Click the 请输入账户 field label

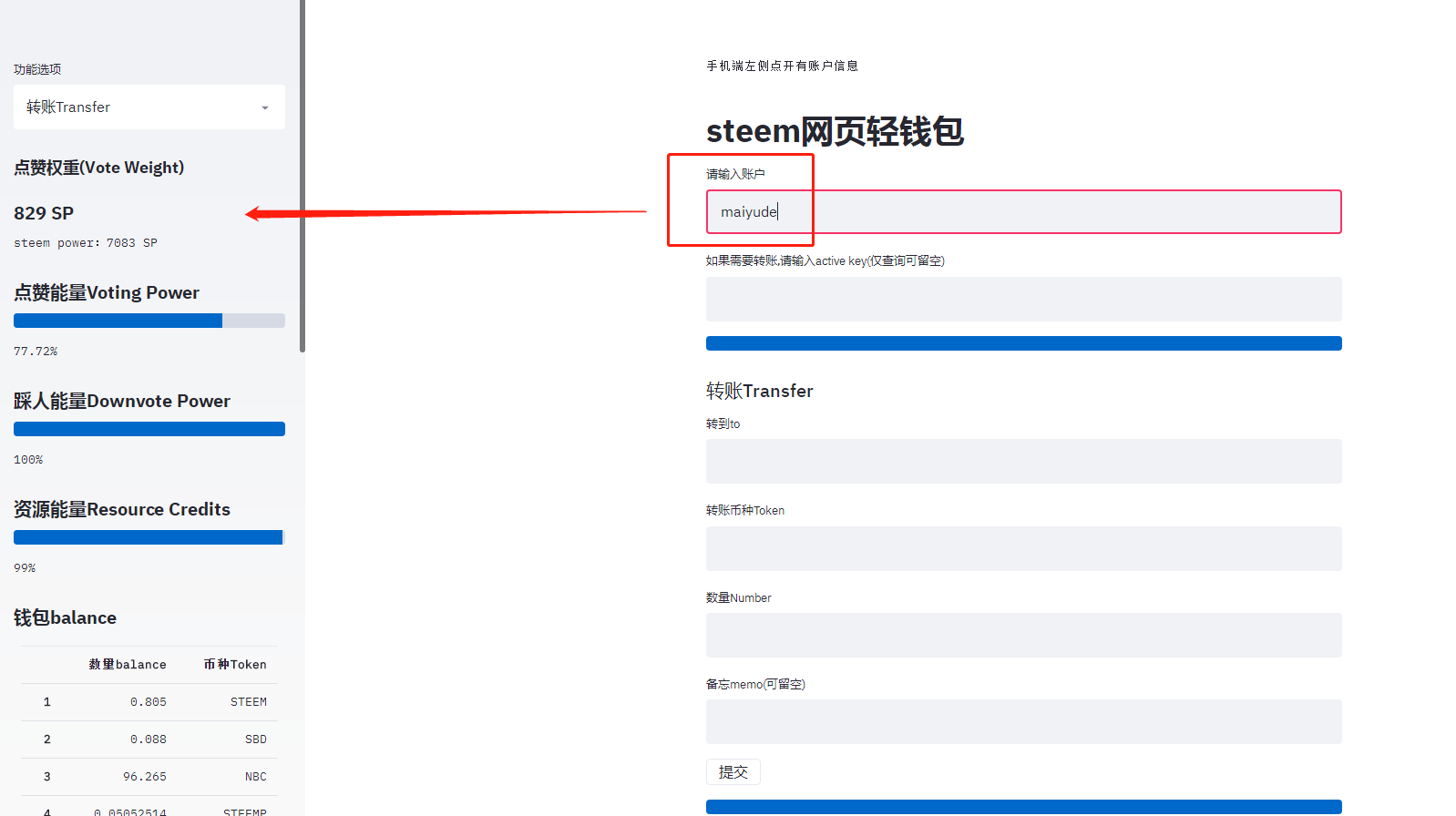(x=735, y=174)
